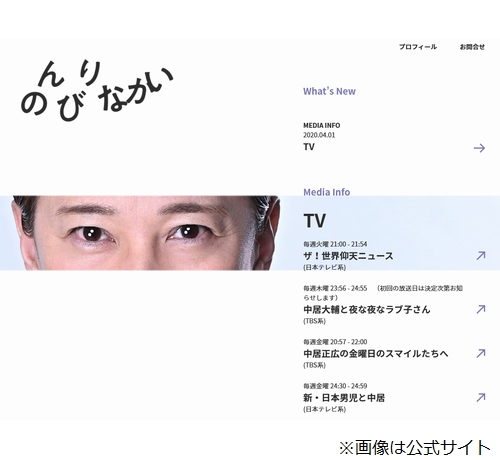Click the large TV category heading
Viewport: 500px width, 460px height.
pyautogui.click(x=314, y=221)
